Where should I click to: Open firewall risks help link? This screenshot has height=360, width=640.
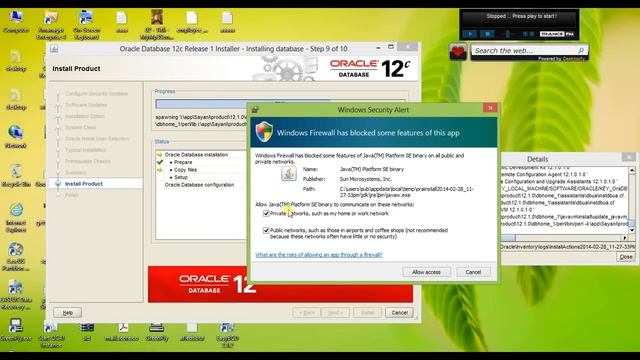click(319, 255)
